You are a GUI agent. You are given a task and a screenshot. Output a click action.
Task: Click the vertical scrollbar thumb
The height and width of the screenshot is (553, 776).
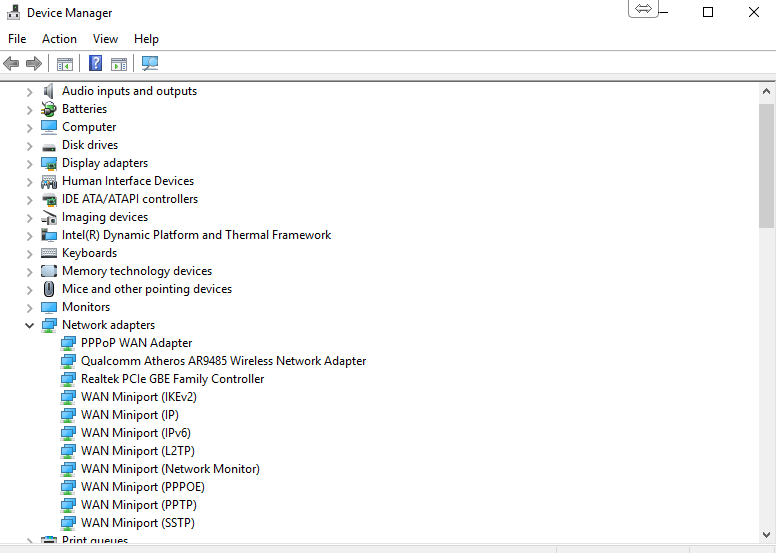(766, 166)
